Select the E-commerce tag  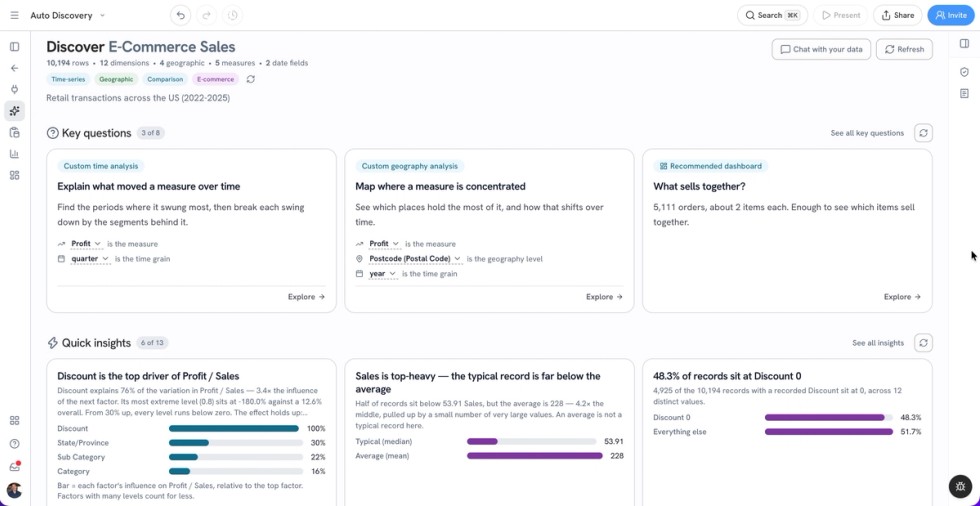coord(216,79)
